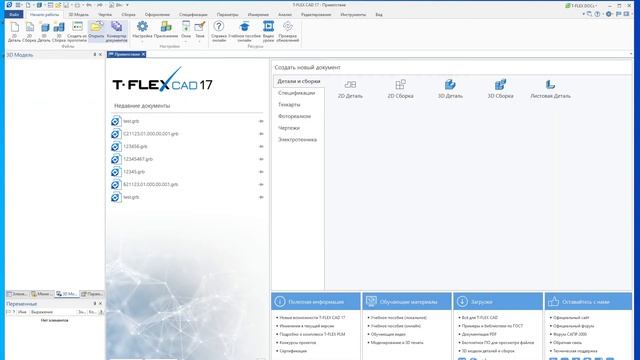Switch to the Оформление ribbon tab
The image size is (640, 360).
click(157, 14)
